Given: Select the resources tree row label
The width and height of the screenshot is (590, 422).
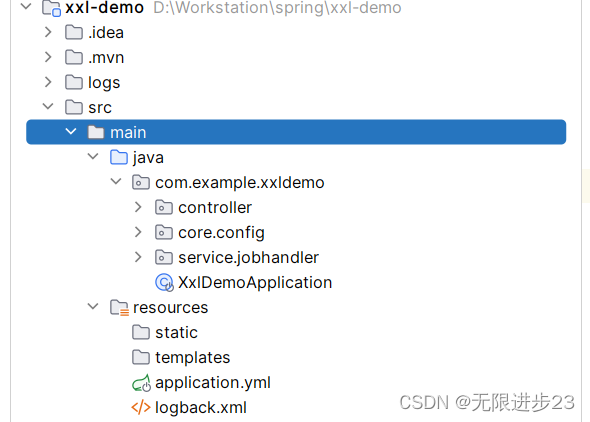Looking at the screenshot, I should (x=170, y=308).
